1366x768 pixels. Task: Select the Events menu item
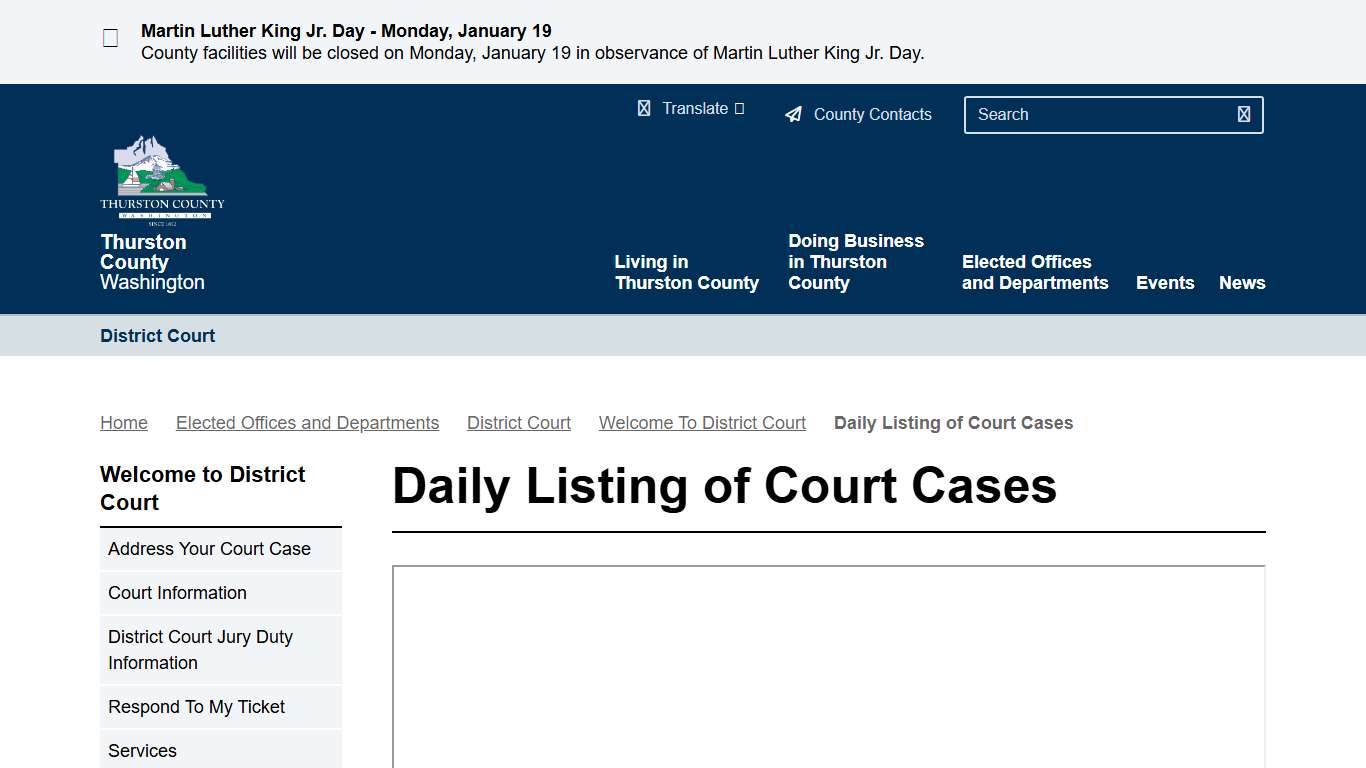click(1165, 283)
